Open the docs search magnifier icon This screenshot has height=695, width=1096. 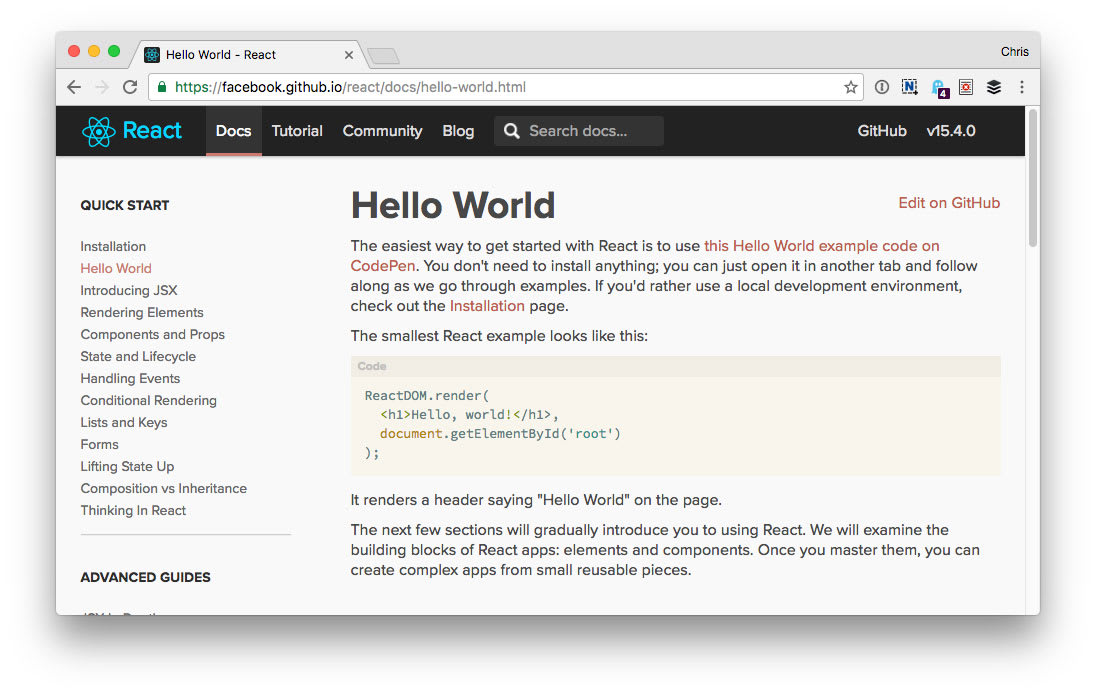click(x=511, y=131)
